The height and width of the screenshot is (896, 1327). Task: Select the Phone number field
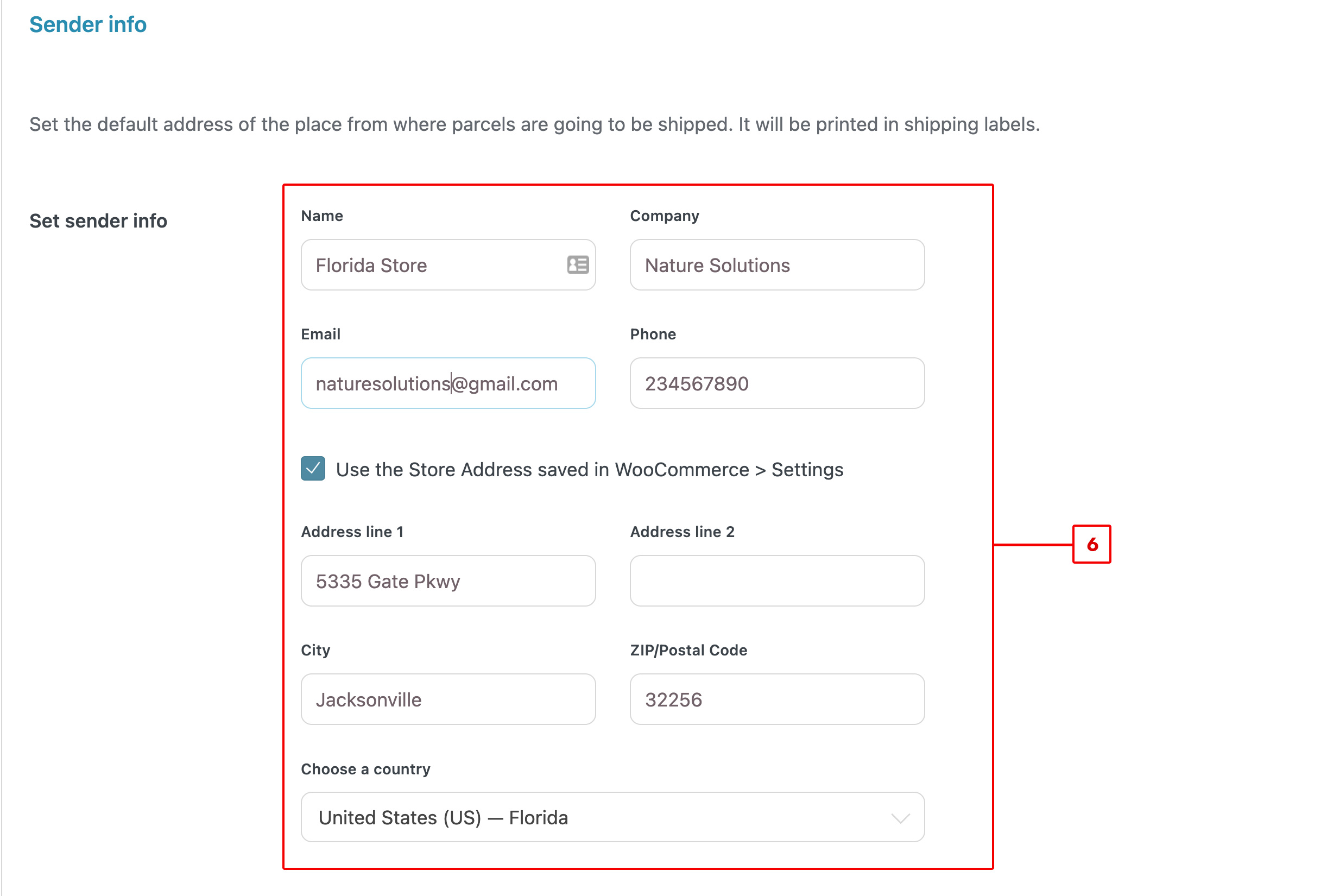click(x=777, y=383)
